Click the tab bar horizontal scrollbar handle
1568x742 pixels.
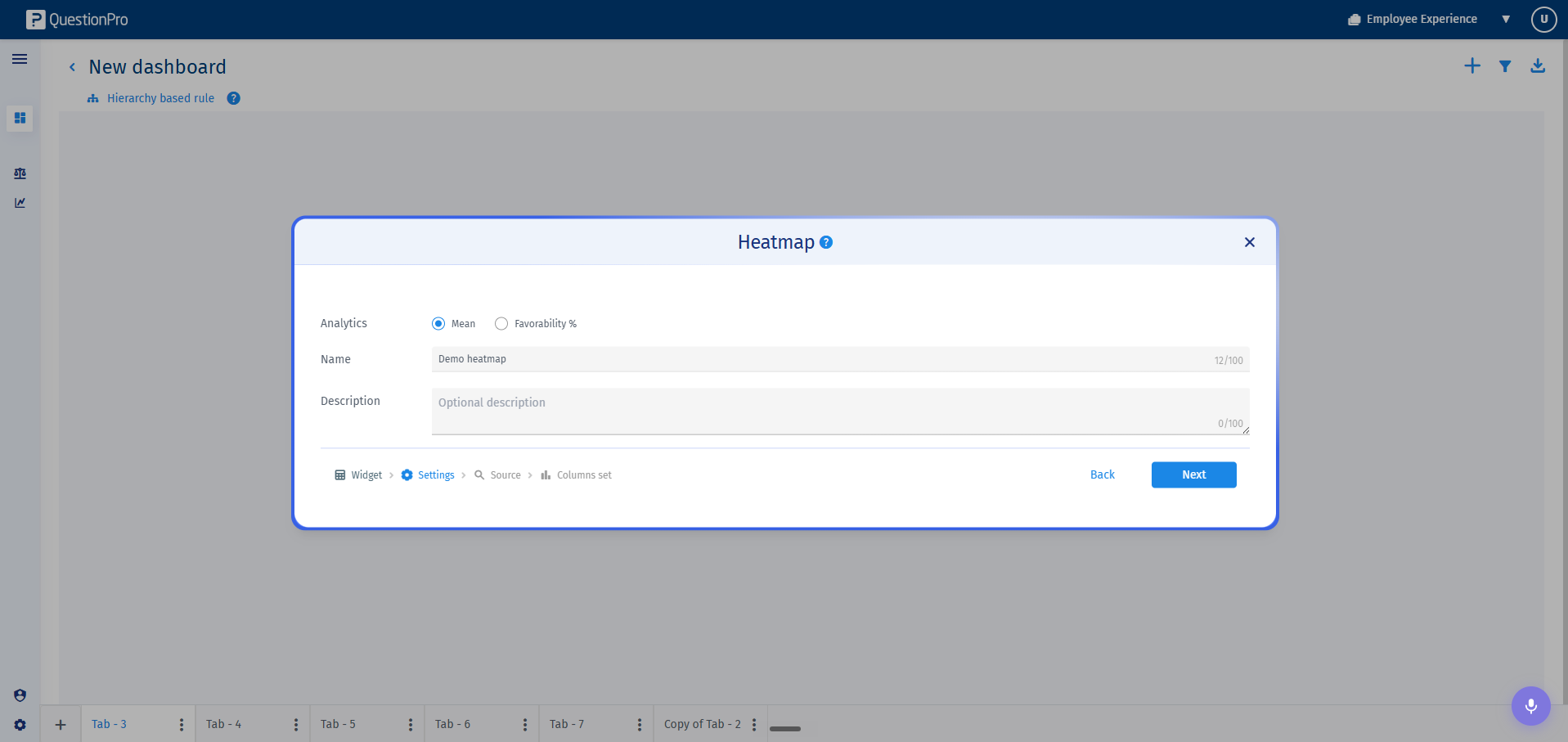pyautogui.click(x=785, y=729)
